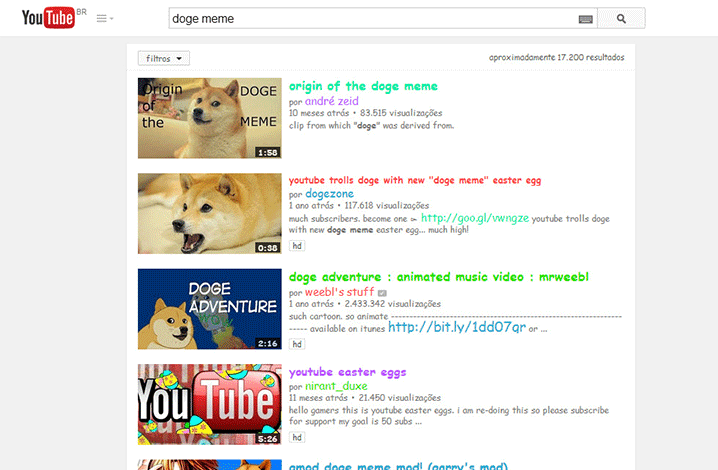Click hd badge under youtube easter eggs
Image resolution: width=718 pixels, height=470 pixels.
[x=297, y=437]
